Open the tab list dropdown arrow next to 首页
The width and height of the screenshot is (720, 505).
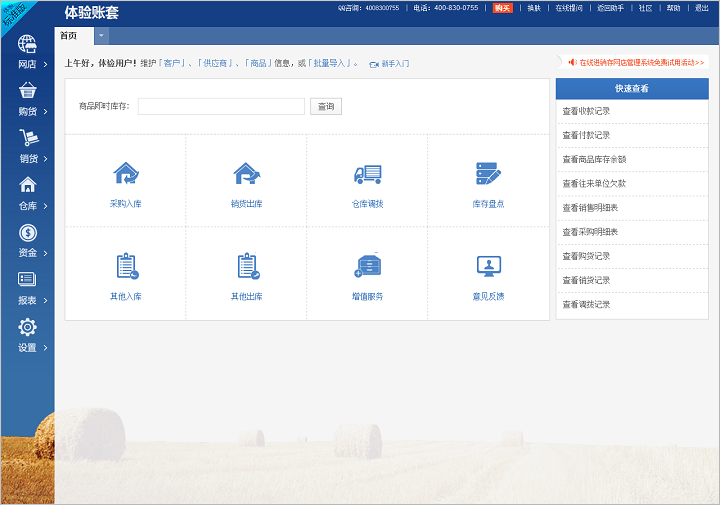tap(101, 36)
